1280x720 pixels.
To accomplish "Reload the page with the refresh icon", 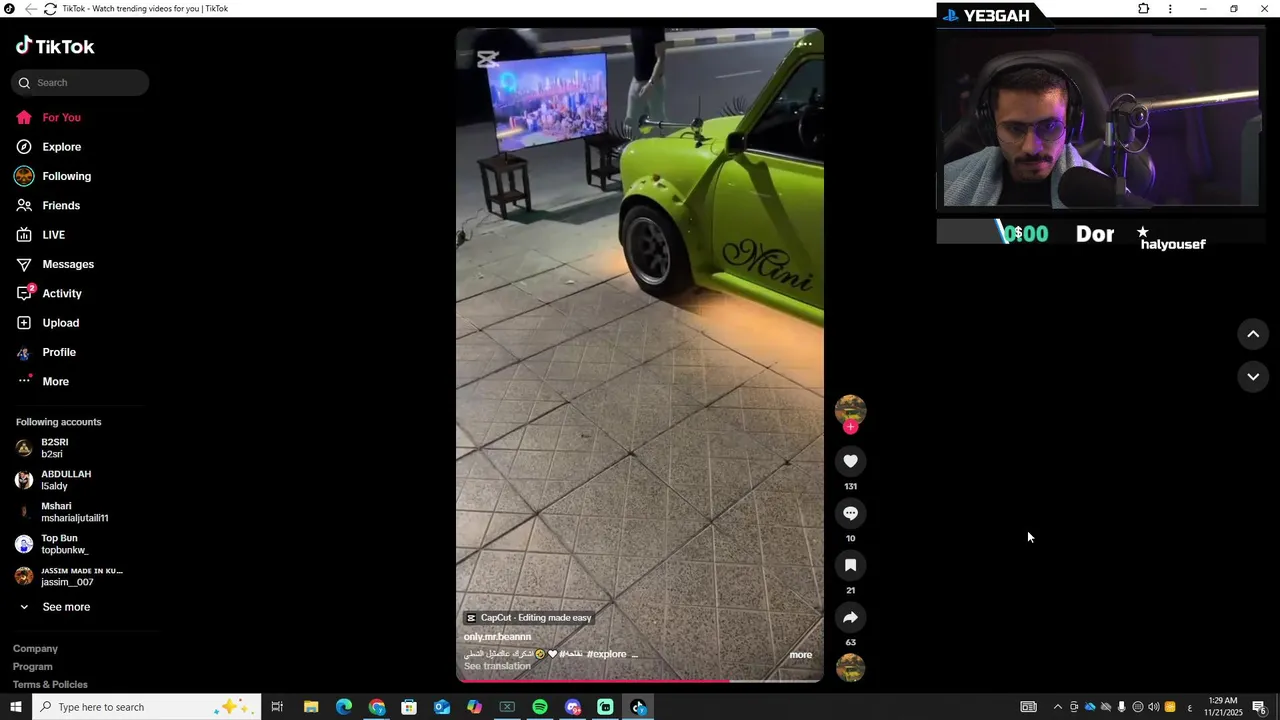I will pos(50,9).
